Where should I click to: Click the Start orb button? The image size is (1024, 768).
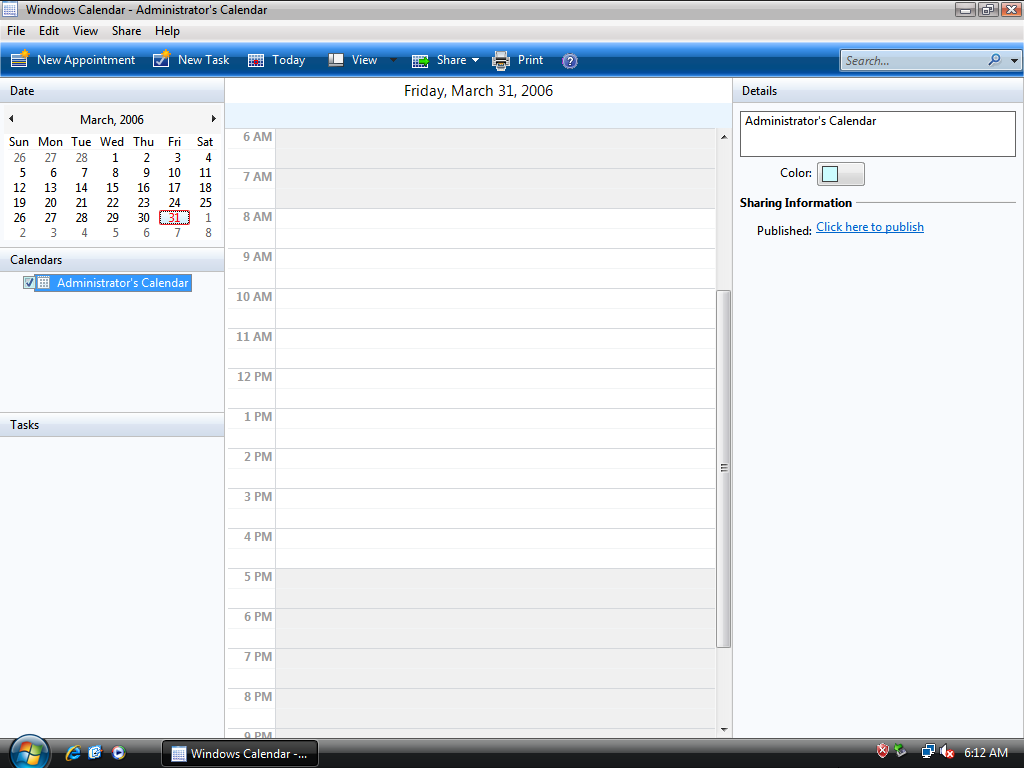click(x=29, y=752)
